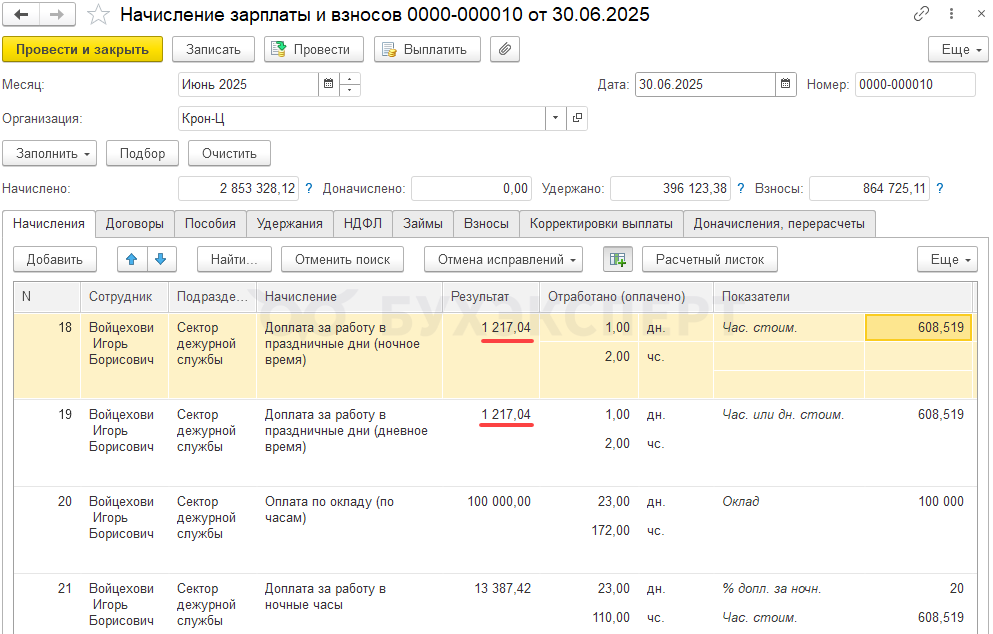Select result 100 000,00 in row 20
Screen dimensions: 993x634
(x=499, y=502)
